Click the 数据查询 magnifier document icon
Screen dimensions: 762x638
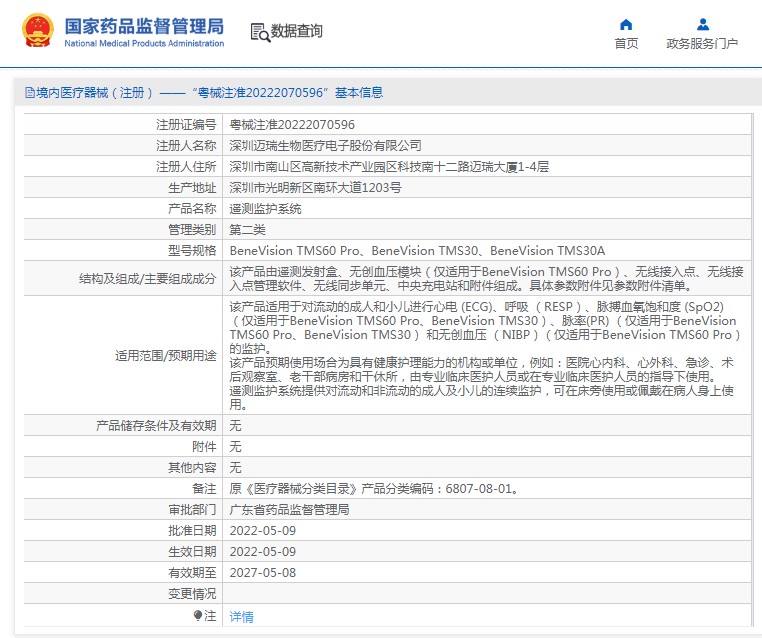tap(259, 32)
